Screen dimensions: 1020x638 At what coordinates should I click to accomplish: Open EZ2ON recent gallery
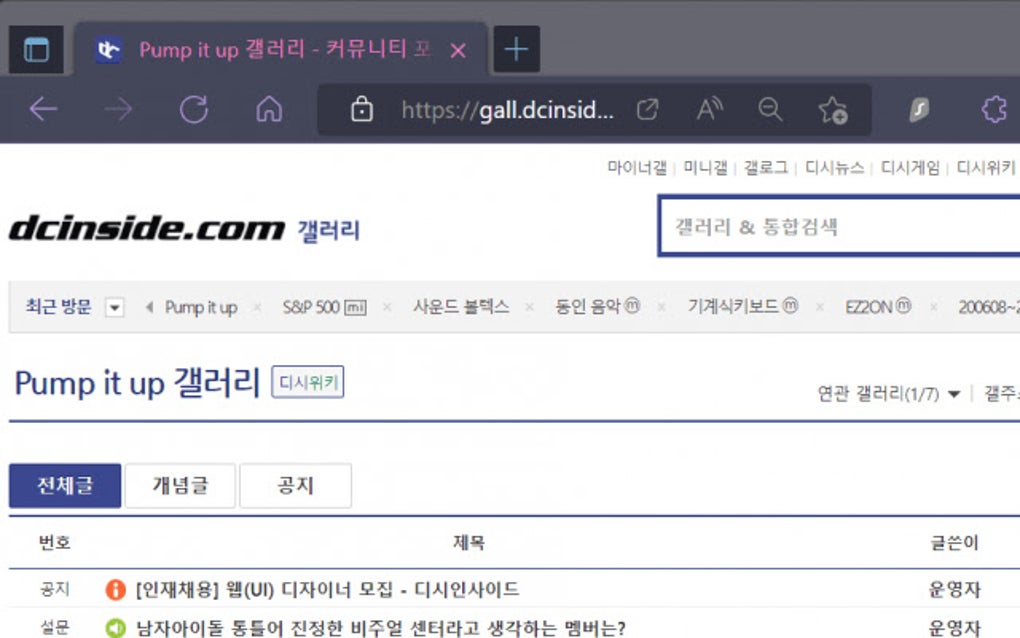tap(878, 306)
